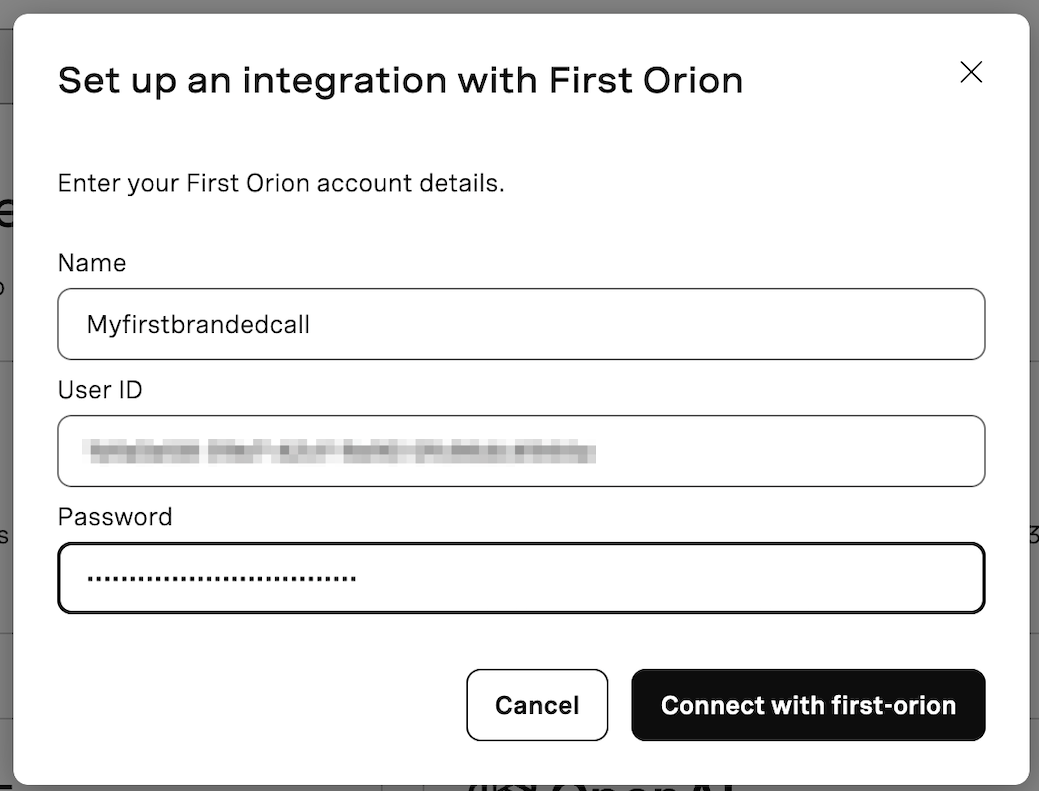Select the Name input containing Myfirstbrandedcall
Image resolution: width=1039 pixels, height=791 pixels.
pyautogui.click(x=521, y=324)
